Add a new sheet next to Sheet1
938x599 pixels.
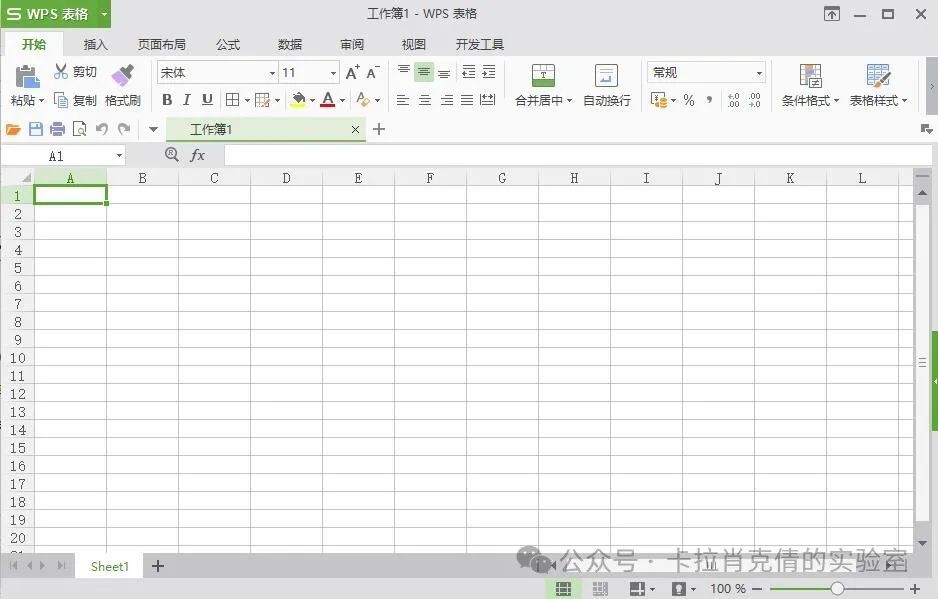click(157, 566)
